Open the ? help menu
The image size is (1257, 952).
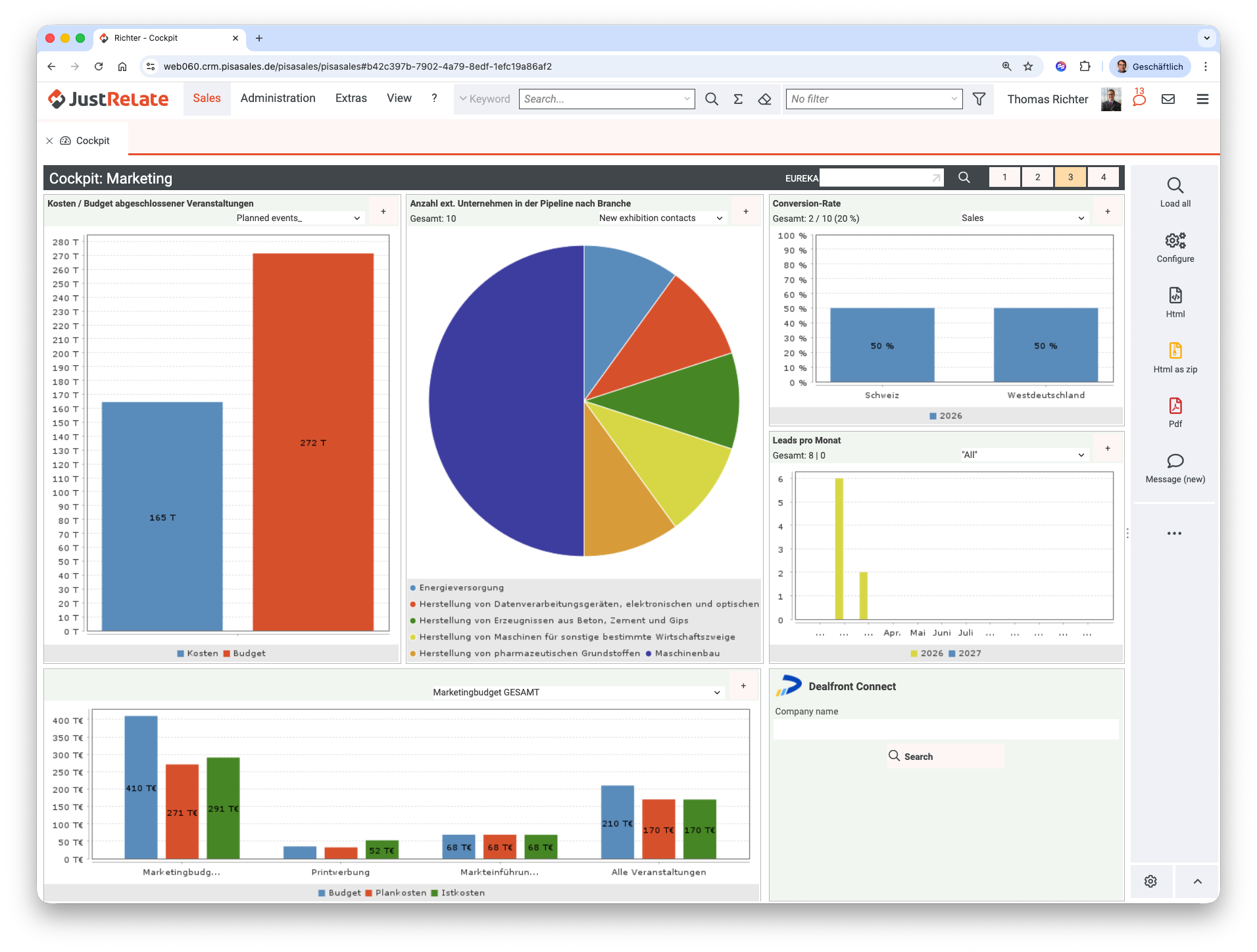(x=434, y=99)
